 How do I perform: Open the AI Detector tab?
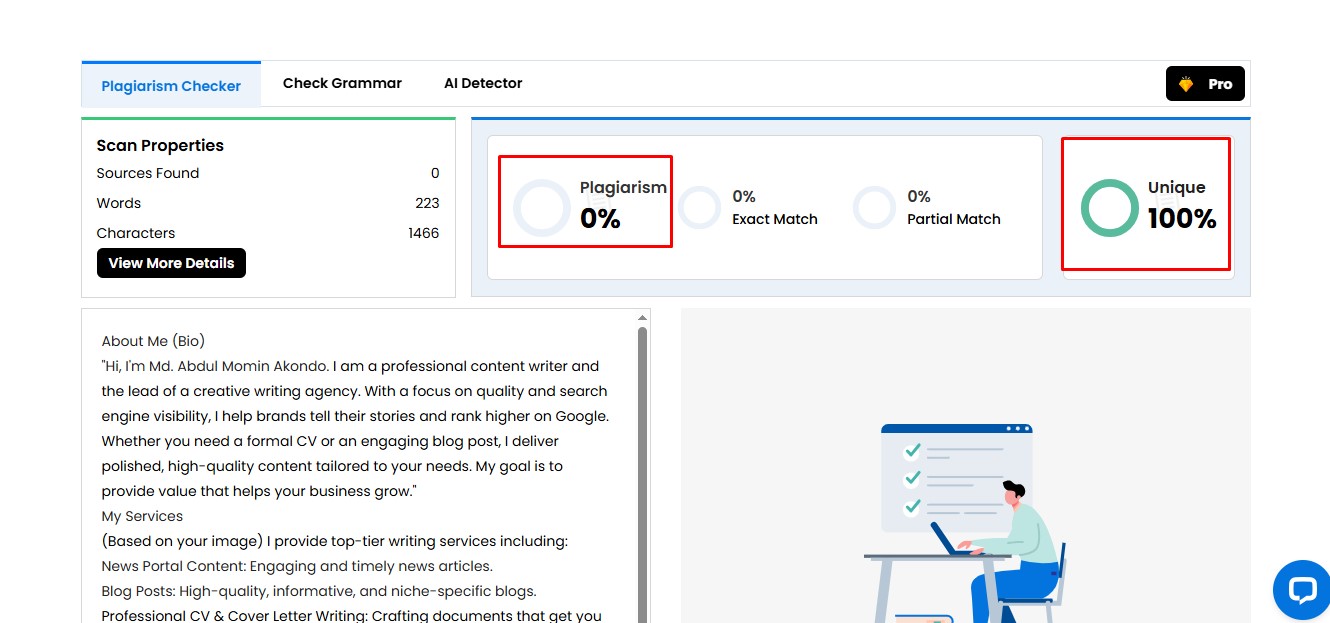tap(483, 83)
